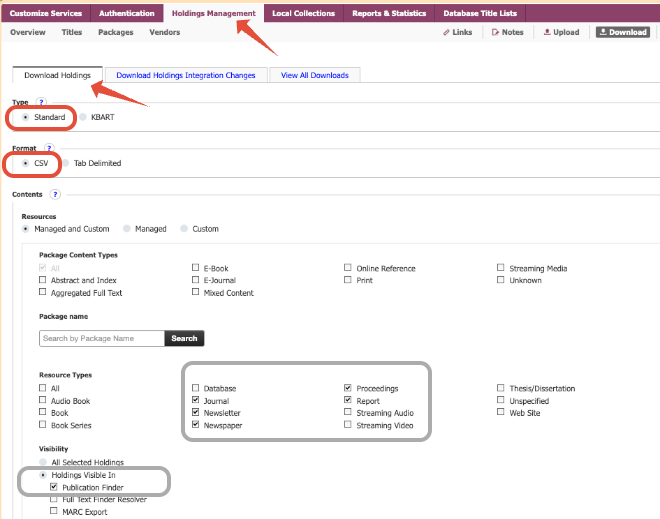The width and height of the screenshot is (660, 519).
Task: Switch to the Authentication tab
Action: 127,13
